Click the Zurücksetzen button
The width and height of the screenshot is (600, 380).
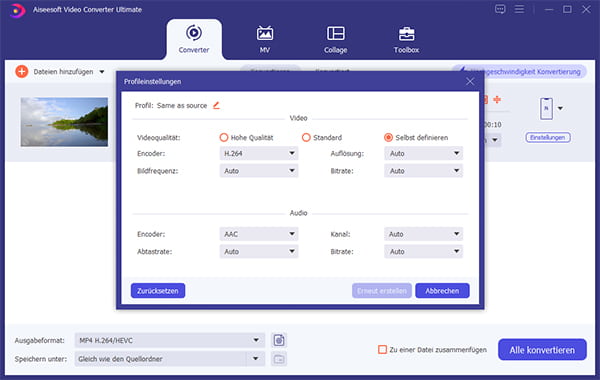[158, 290]
